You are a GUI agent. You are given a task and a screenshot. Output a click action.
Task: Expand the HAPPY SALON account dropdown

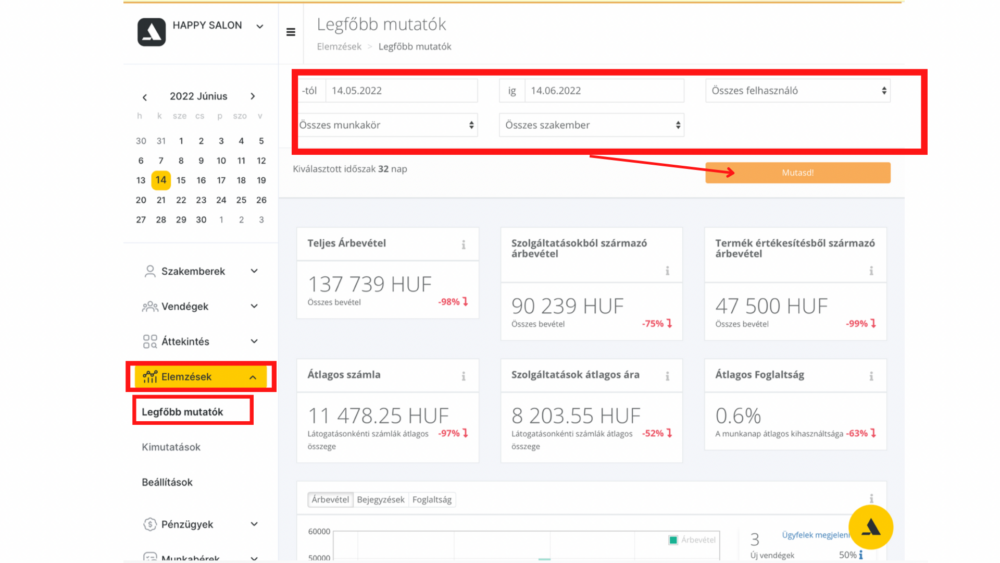[x=260, y=27]
